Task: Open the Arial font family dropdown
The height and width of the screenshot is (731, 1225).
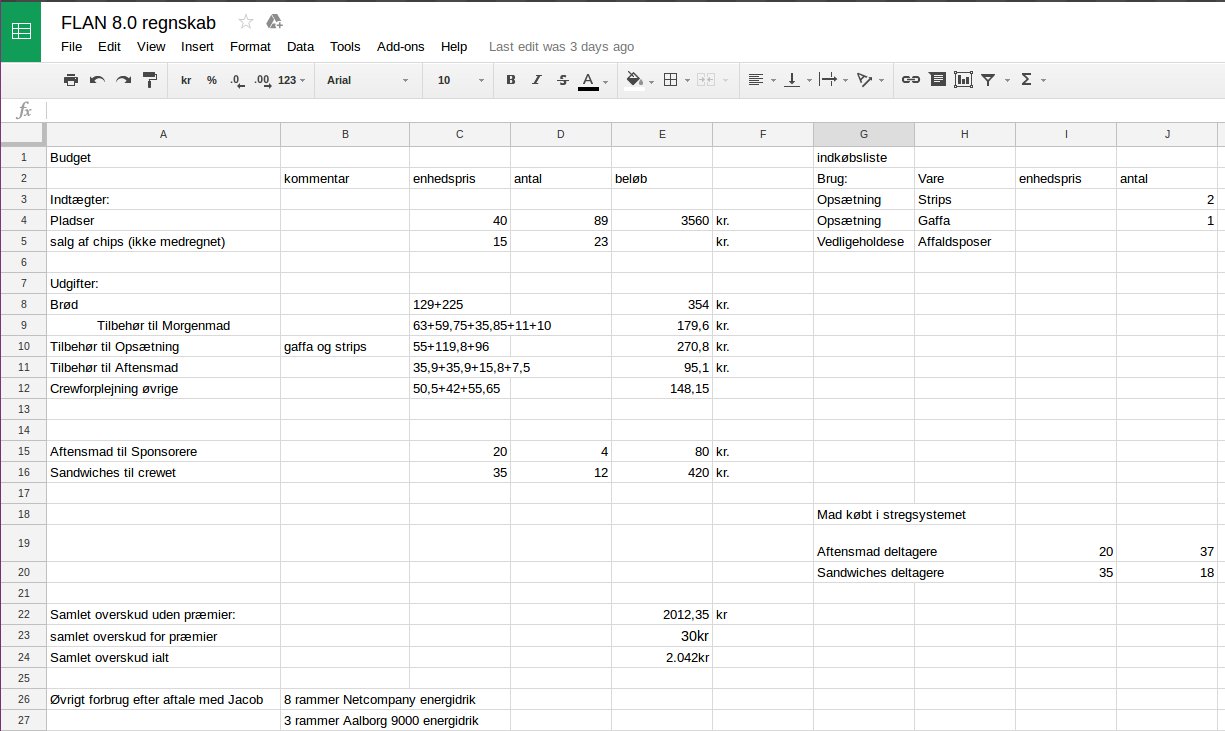Action: tap(367, 80)
